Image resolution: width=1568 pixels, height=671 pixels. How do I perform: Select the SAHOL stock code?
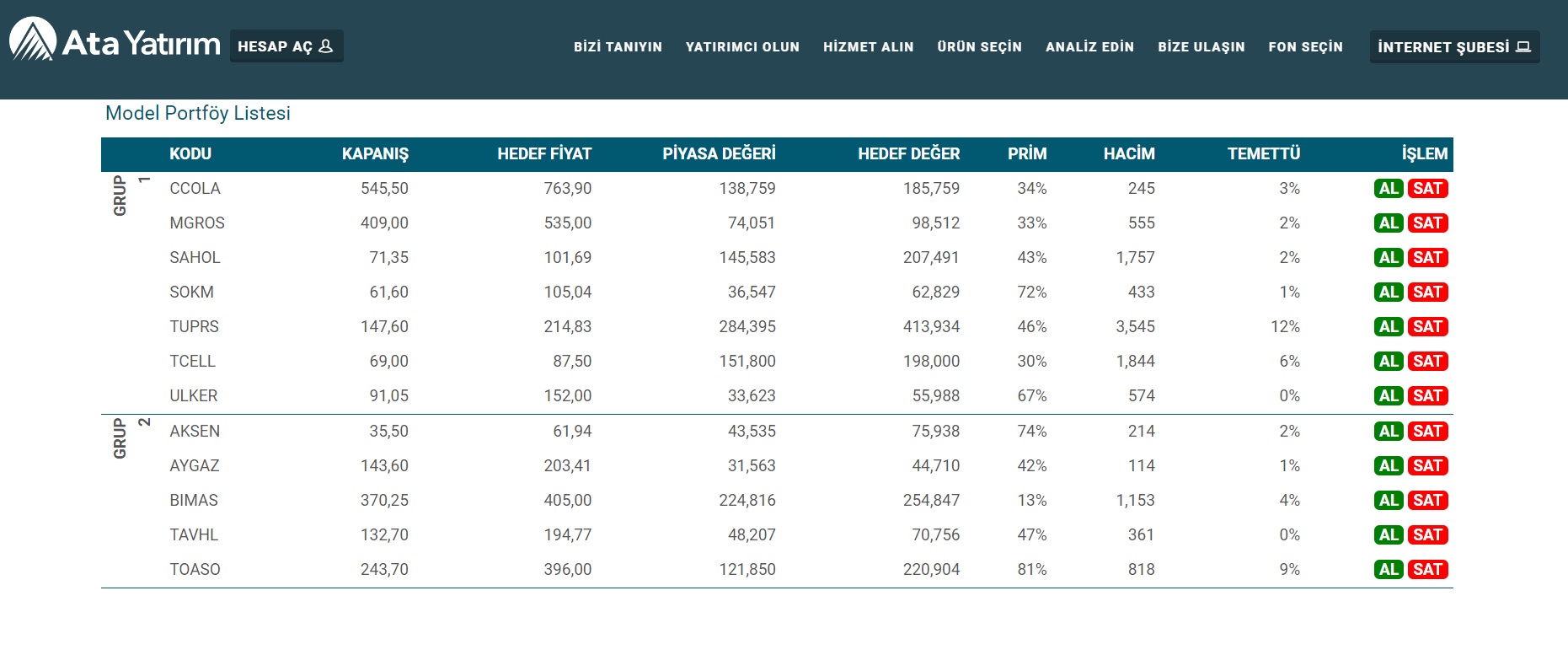[x=195, y=258]
